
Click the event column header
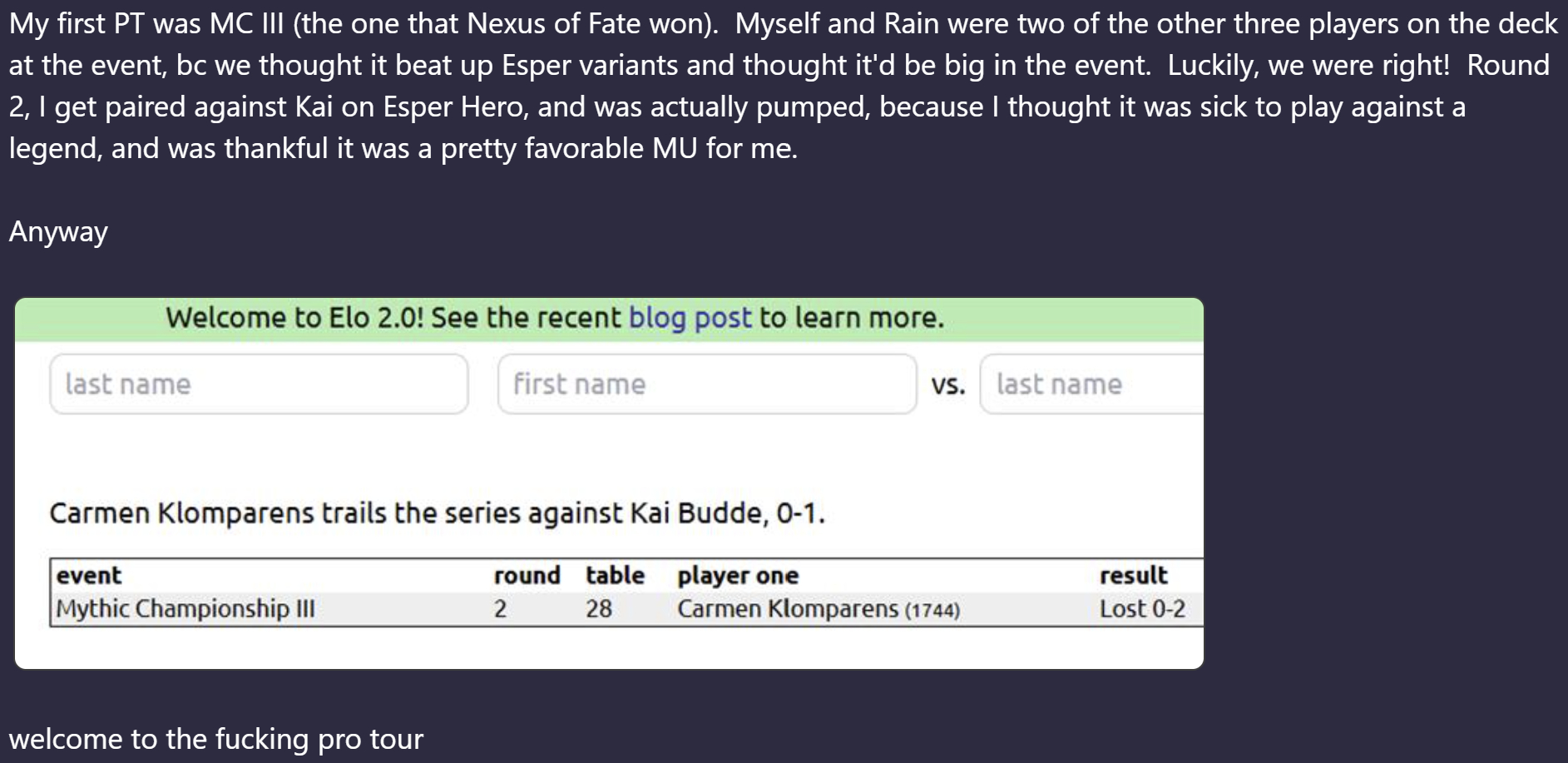click(88, 576)
